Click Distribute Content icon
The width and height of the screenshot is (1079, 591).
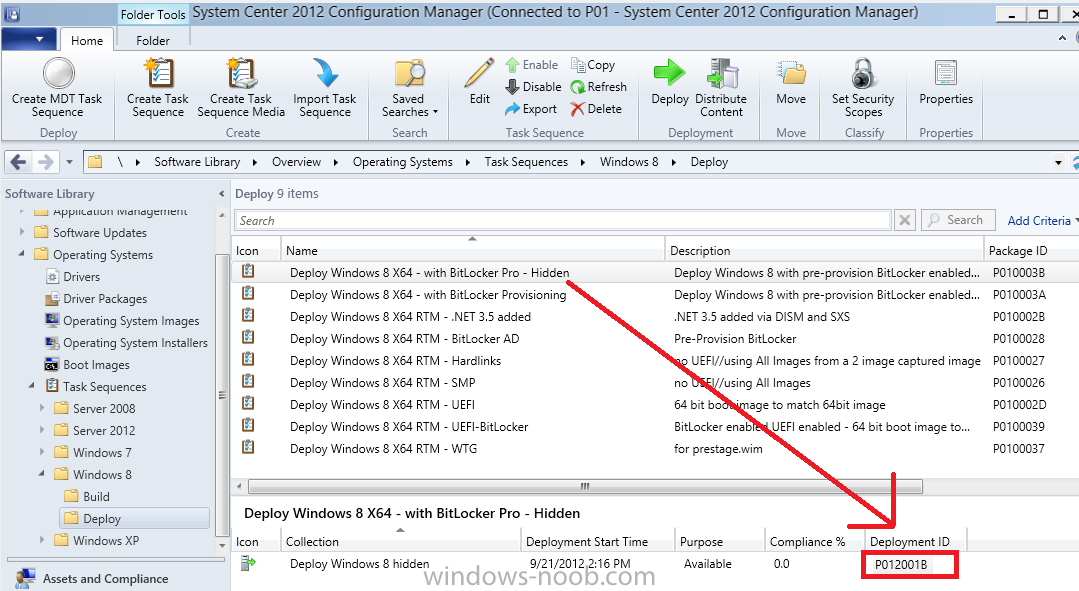coord(721,74)
